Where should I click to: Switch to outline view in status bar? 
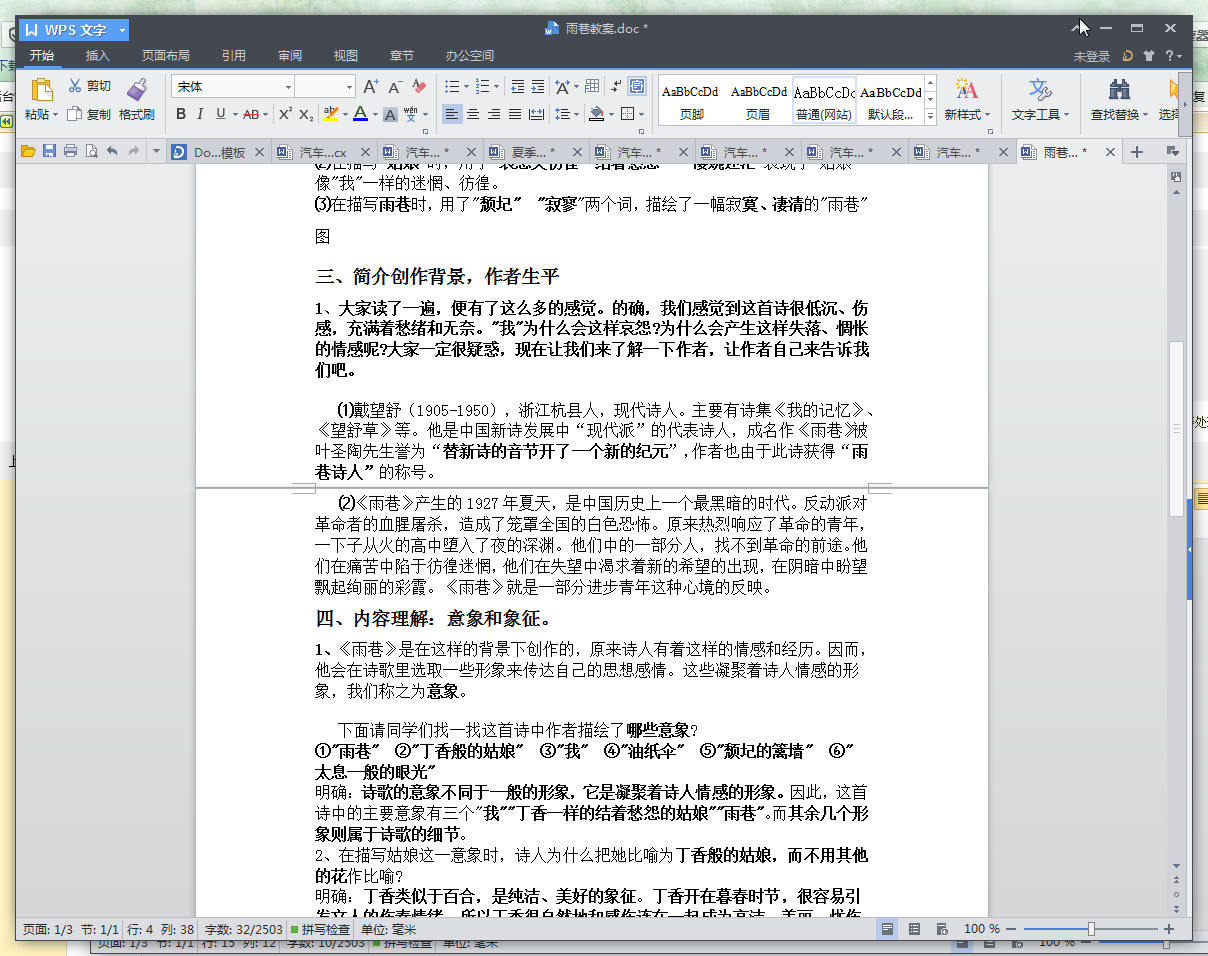(x=914, y=929)
